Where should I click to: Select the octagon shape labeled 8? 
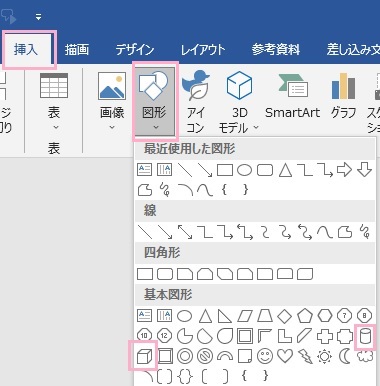[364, 315]
